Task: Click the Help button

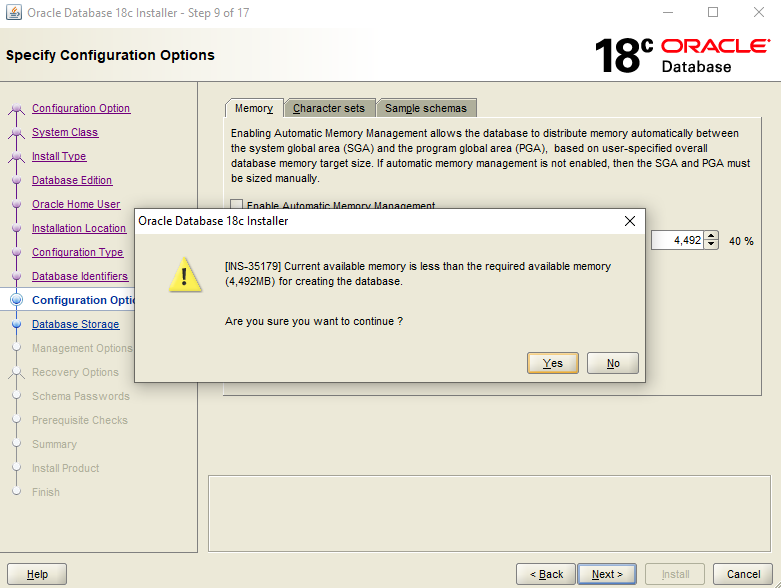Action: click(37, 574)
